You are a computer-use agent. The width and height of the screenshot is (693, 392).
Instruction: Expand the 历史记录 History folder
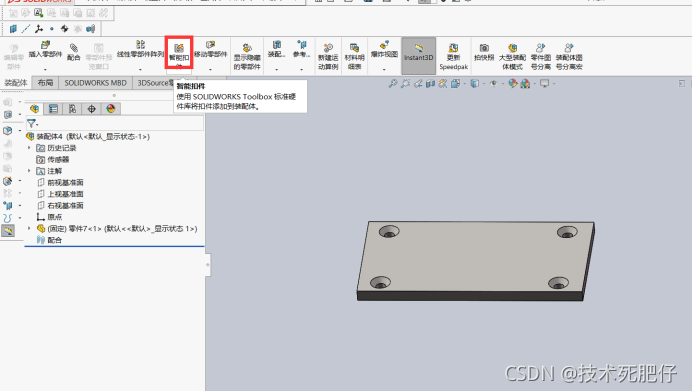click(30, 148)
